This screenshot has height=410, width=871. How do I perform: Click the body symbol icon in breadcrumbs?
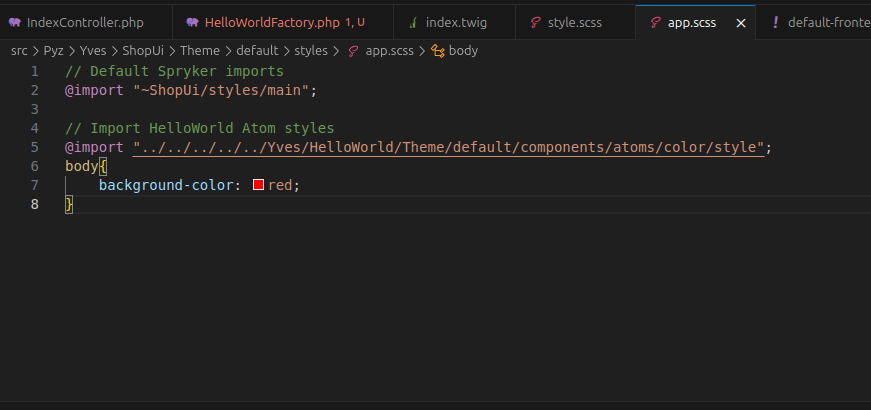438,51
